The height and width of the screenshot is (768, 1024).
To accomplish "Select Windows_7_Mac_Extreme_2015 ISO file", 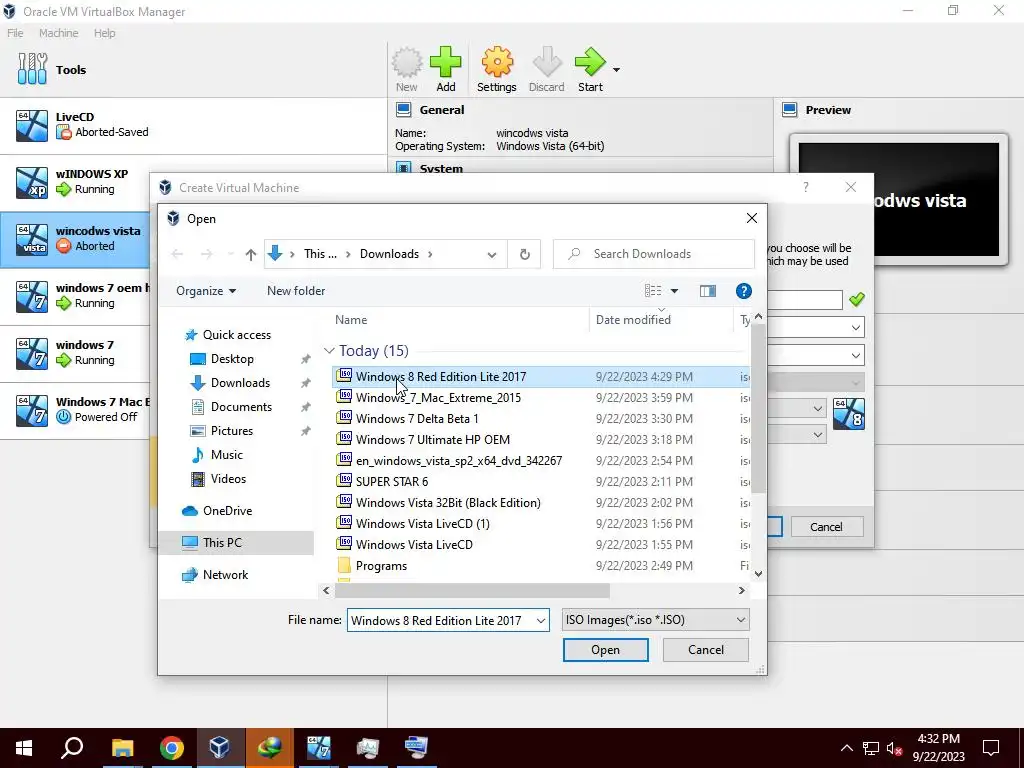I will pyautogui.click(x=541, y=398).
